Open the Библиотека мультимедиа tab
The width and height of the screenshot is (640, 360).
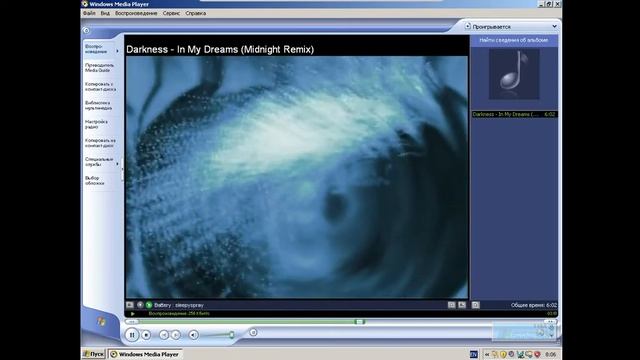(x=98, y=105)
